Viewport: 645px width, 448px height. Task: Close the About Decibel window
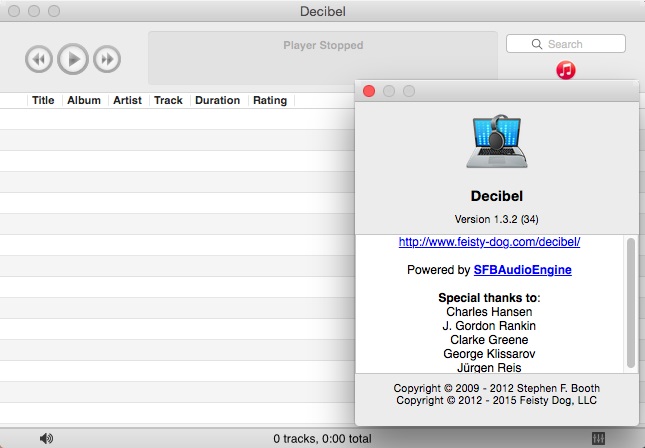point(369,91)
